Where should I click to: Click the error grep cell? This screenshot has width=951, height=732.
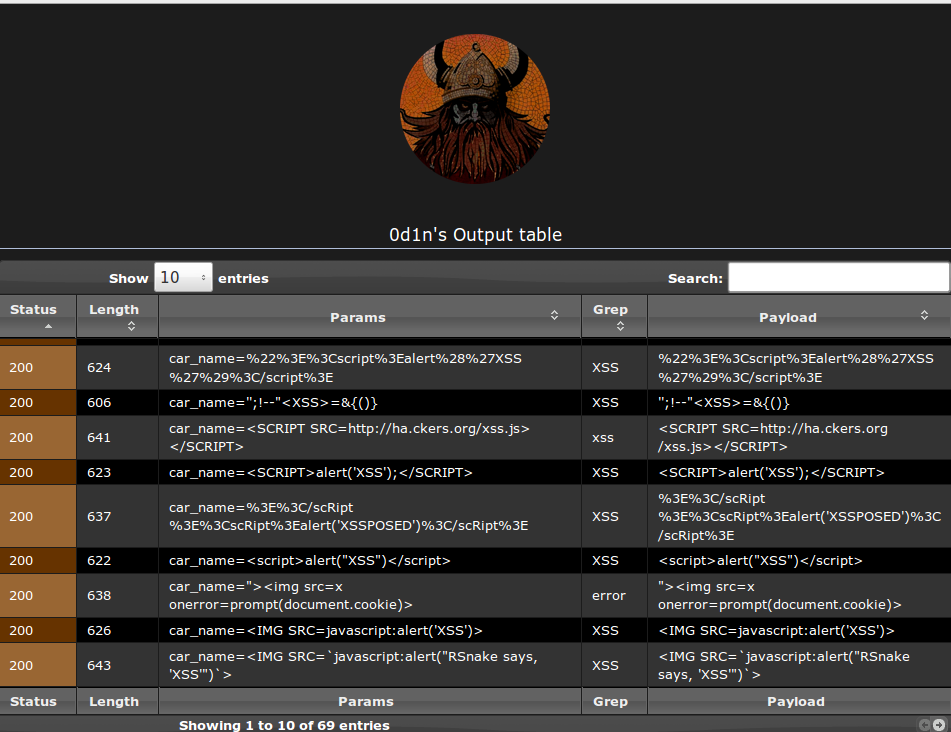(x=614, y=596)
